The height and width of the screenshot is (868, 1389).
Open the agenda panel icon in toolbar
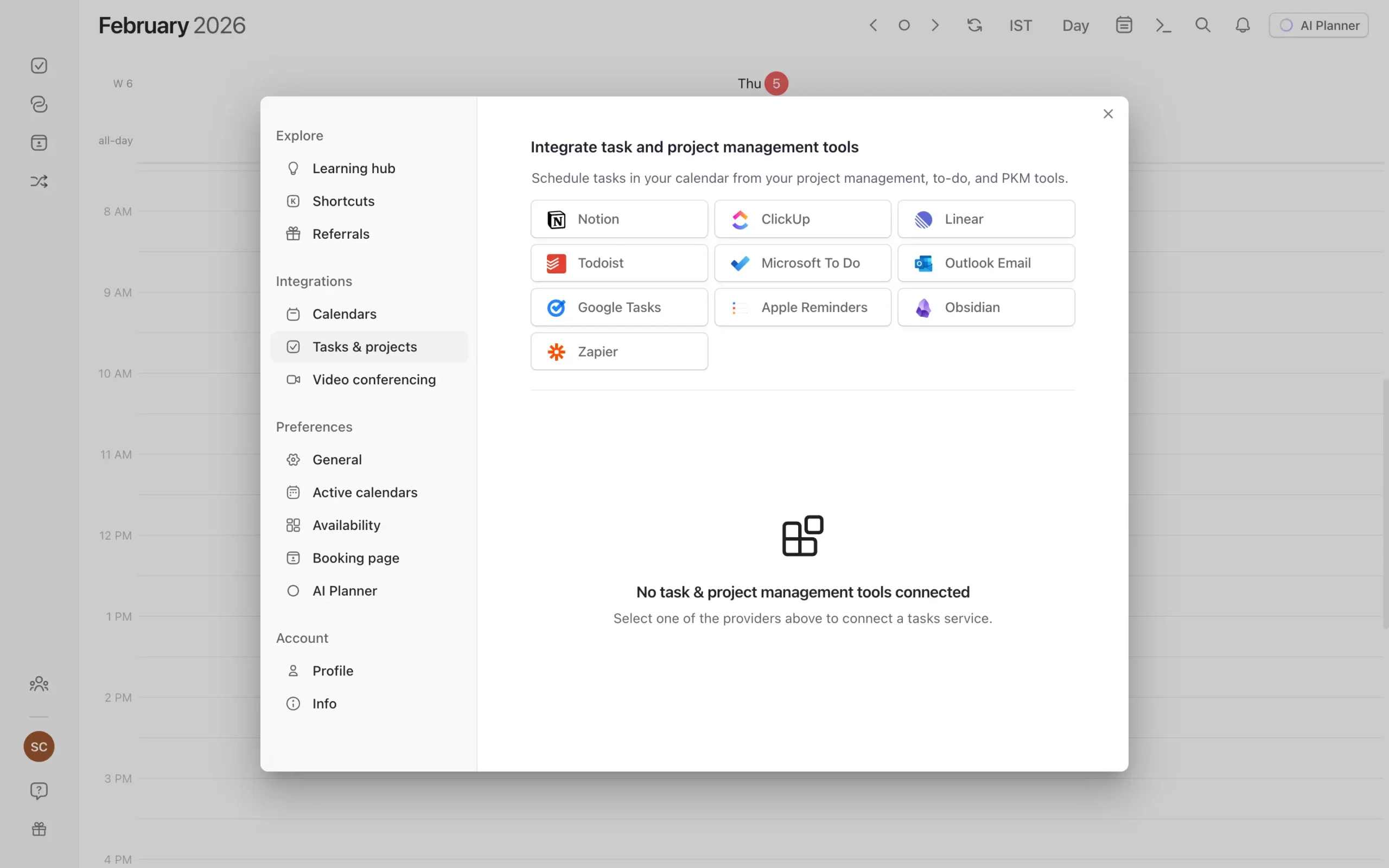coord(1123,25)
